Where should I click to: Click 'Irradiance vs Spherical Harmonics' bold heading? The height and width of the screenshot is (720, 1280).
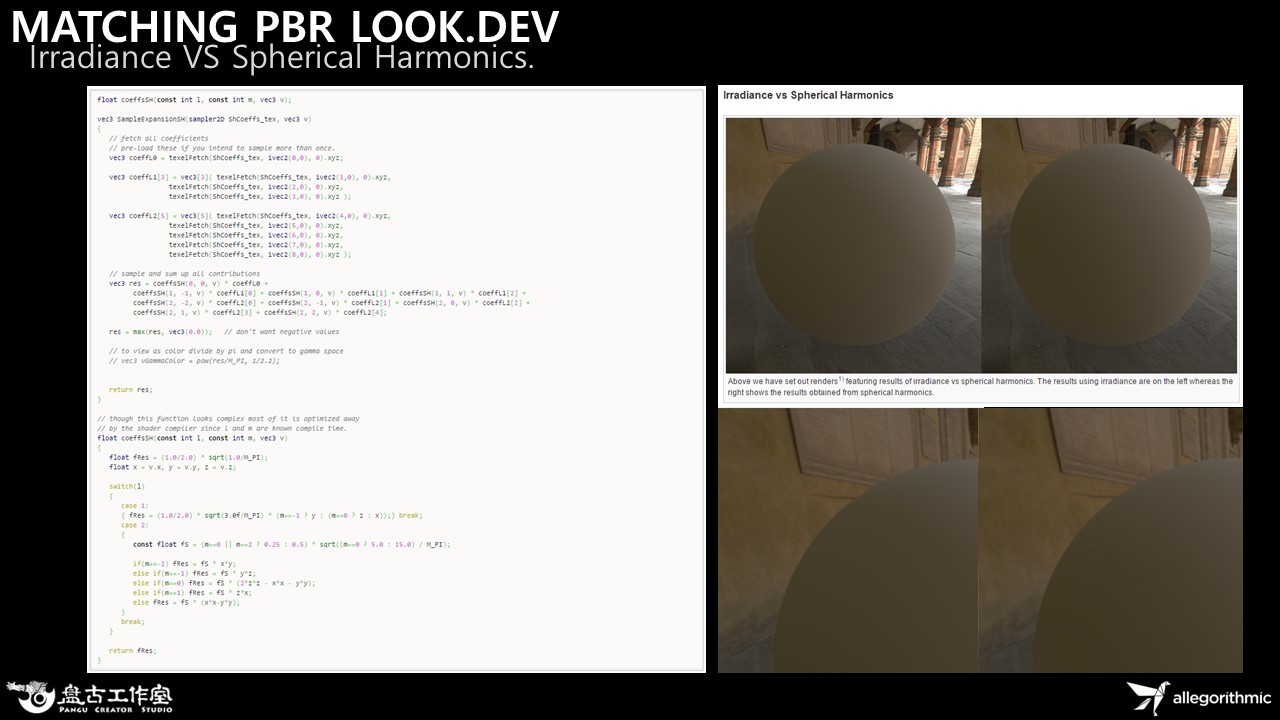point(808,95)
